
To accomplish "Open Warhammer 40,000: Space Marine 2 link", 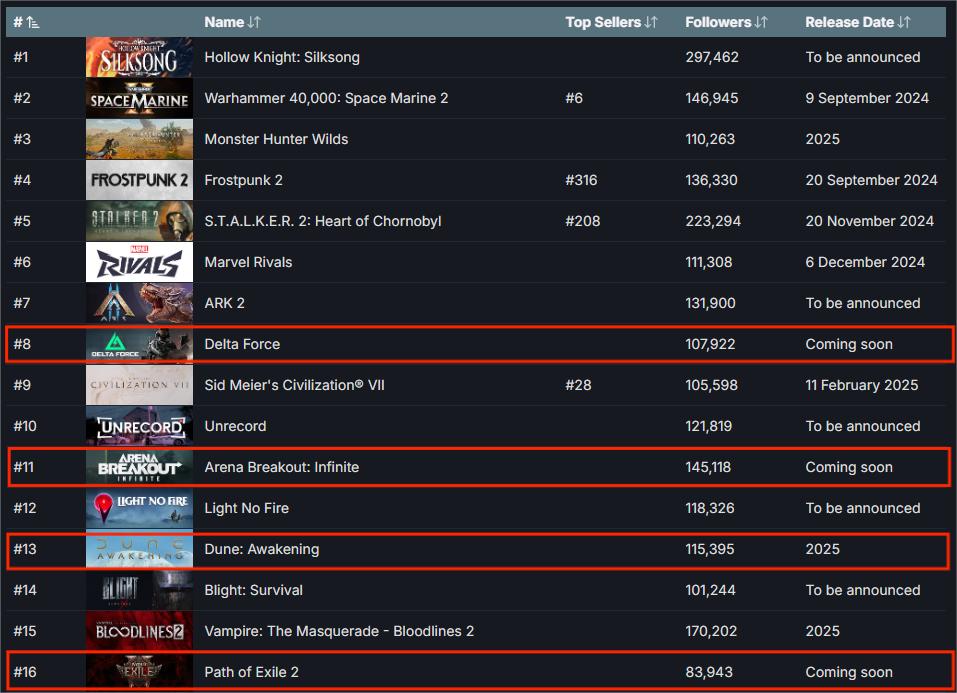I will (327, 98).
